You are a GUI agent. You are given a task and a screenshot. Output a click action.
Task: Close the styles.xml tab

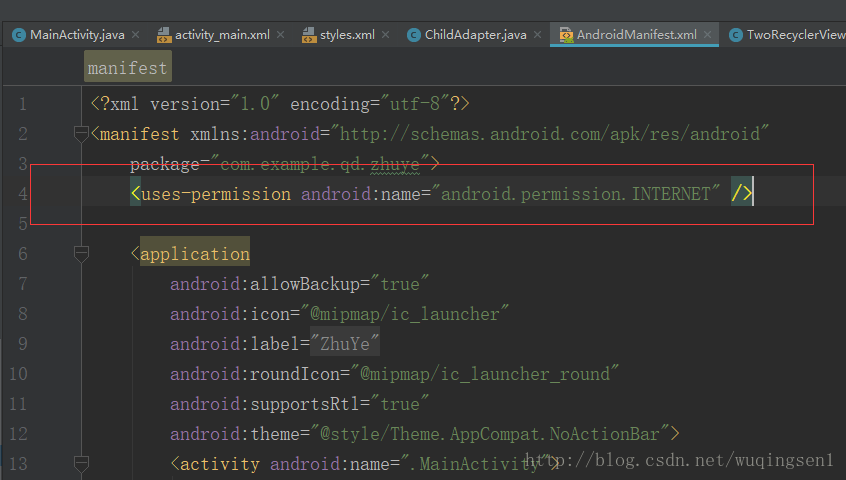(385, 35)
